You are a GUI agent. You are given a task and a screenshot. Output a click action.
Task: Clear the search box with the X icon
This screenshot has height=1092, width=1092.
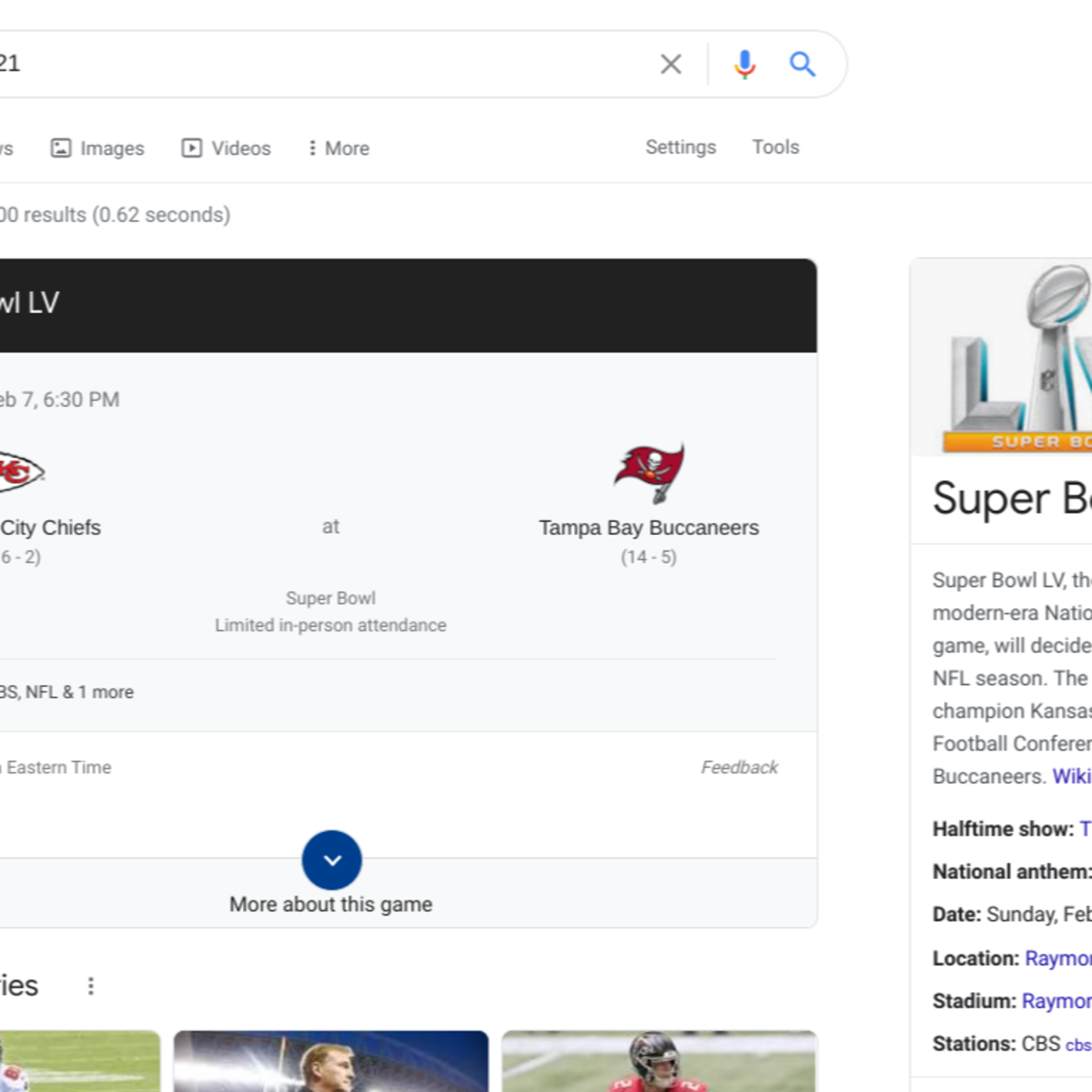(x=671, y=64)
